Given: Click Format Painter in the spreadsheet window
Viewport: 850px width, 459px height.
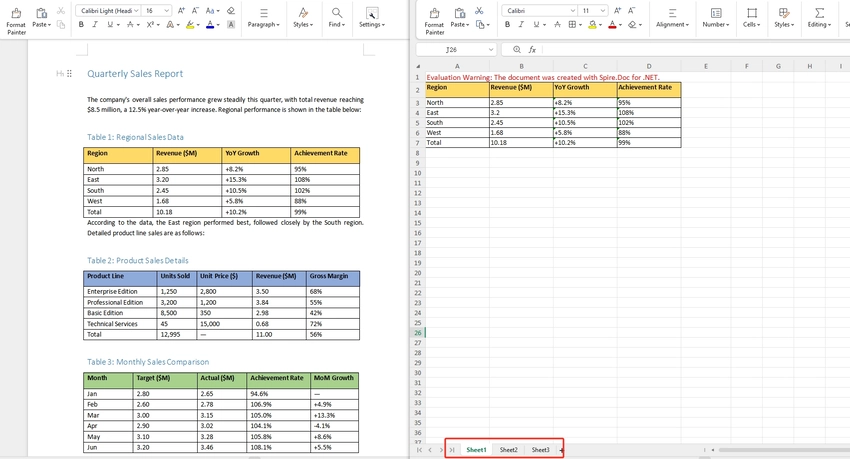Looking at the screenshot, I should point(434,21).
